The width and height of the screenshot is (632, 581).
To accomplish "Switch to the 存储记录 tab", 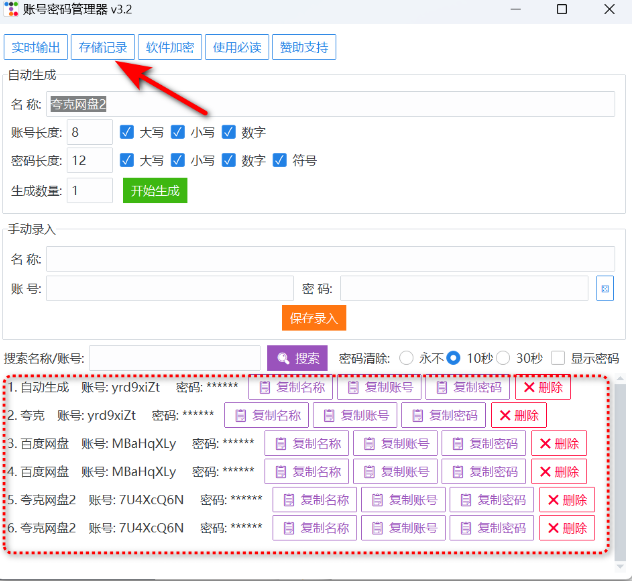I will (x=103, y=47).
